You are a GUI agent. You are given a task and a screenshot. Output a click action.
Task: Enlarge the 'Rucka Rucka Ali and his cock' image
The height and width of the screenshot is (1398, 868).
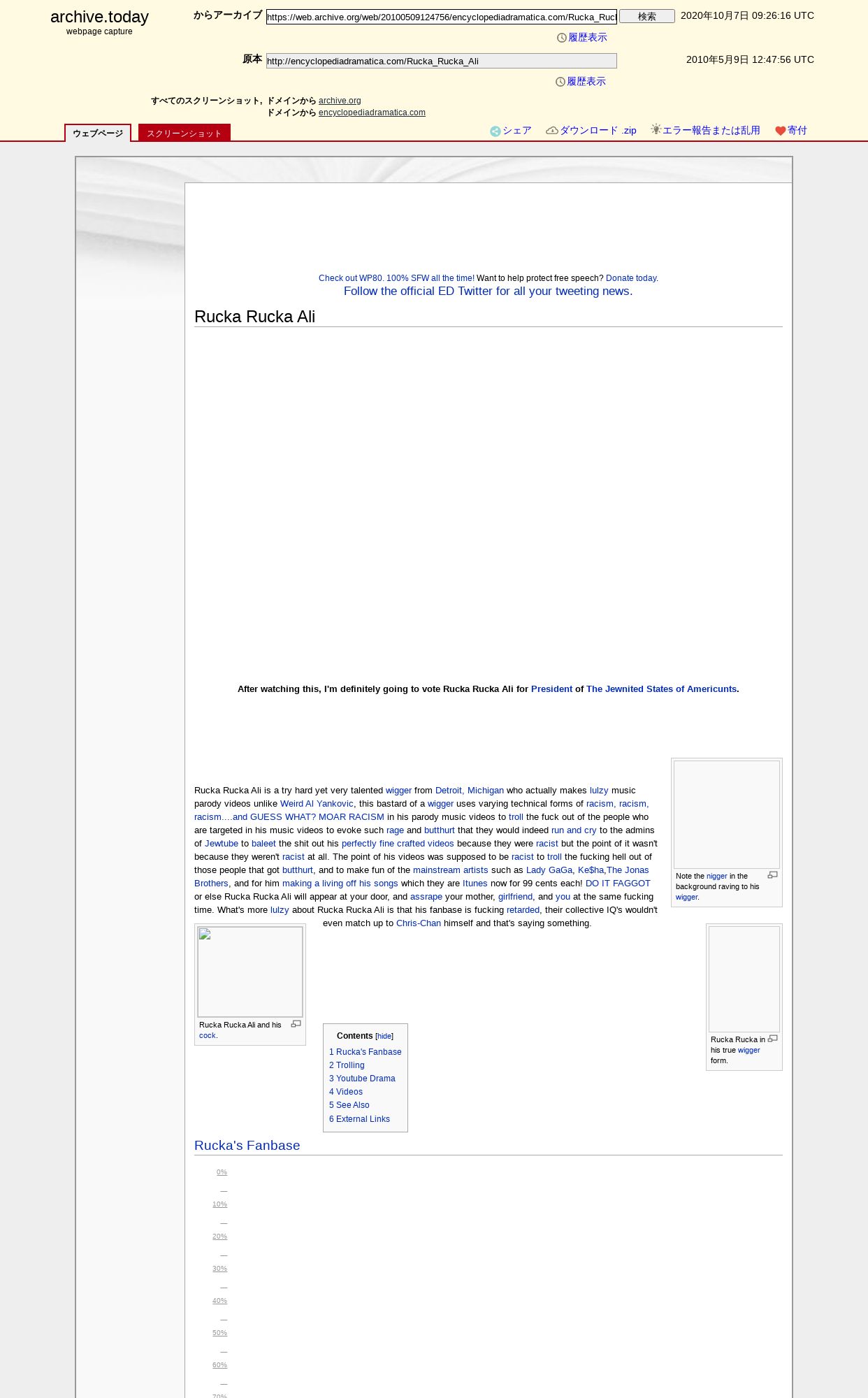[296, 1024]
